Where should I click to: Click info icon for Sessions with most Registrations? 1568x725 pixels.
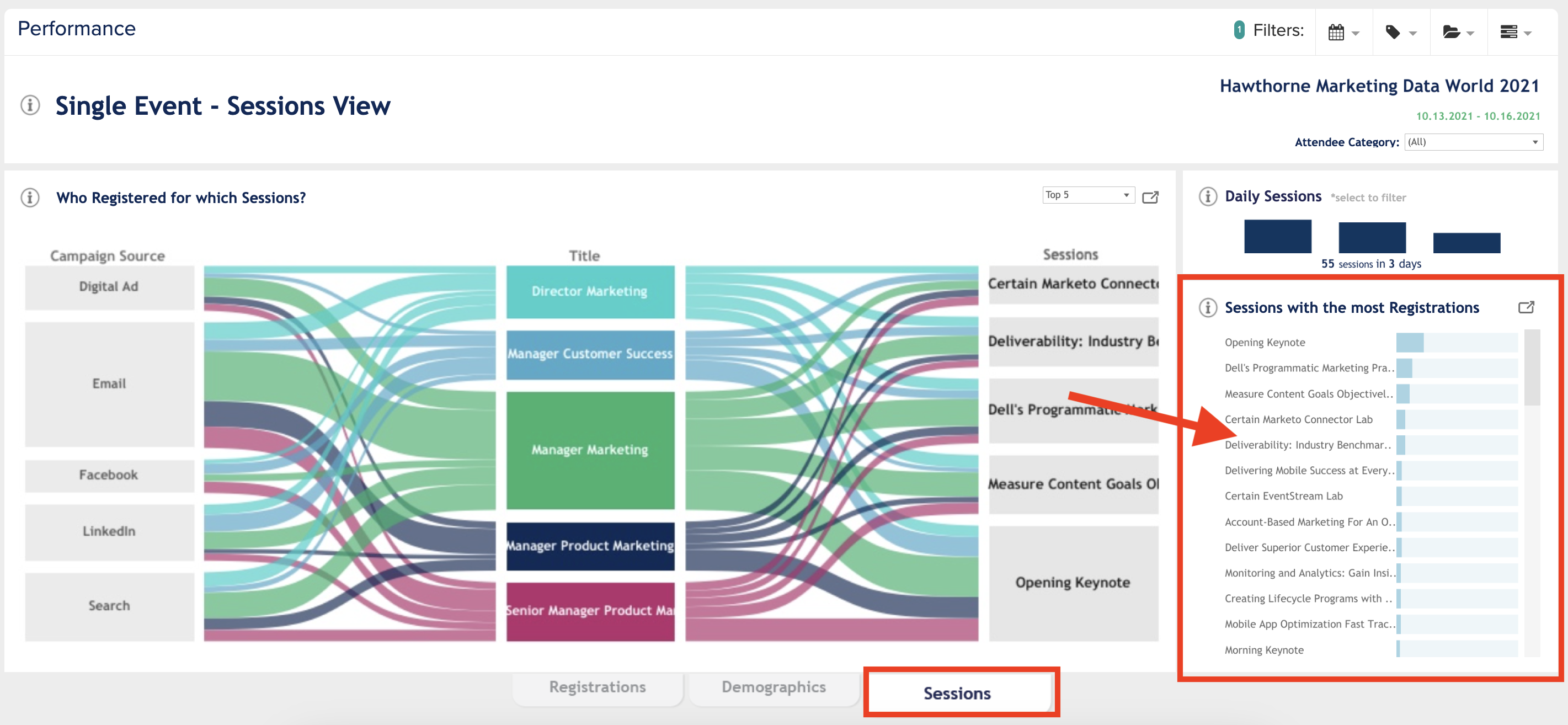[x=1208, y=308]
